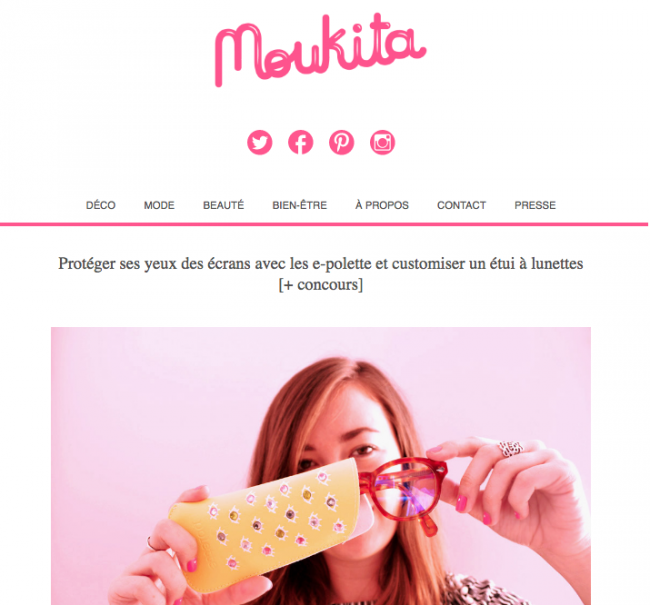Open the PRESSE page

click(x=535, y=205)
